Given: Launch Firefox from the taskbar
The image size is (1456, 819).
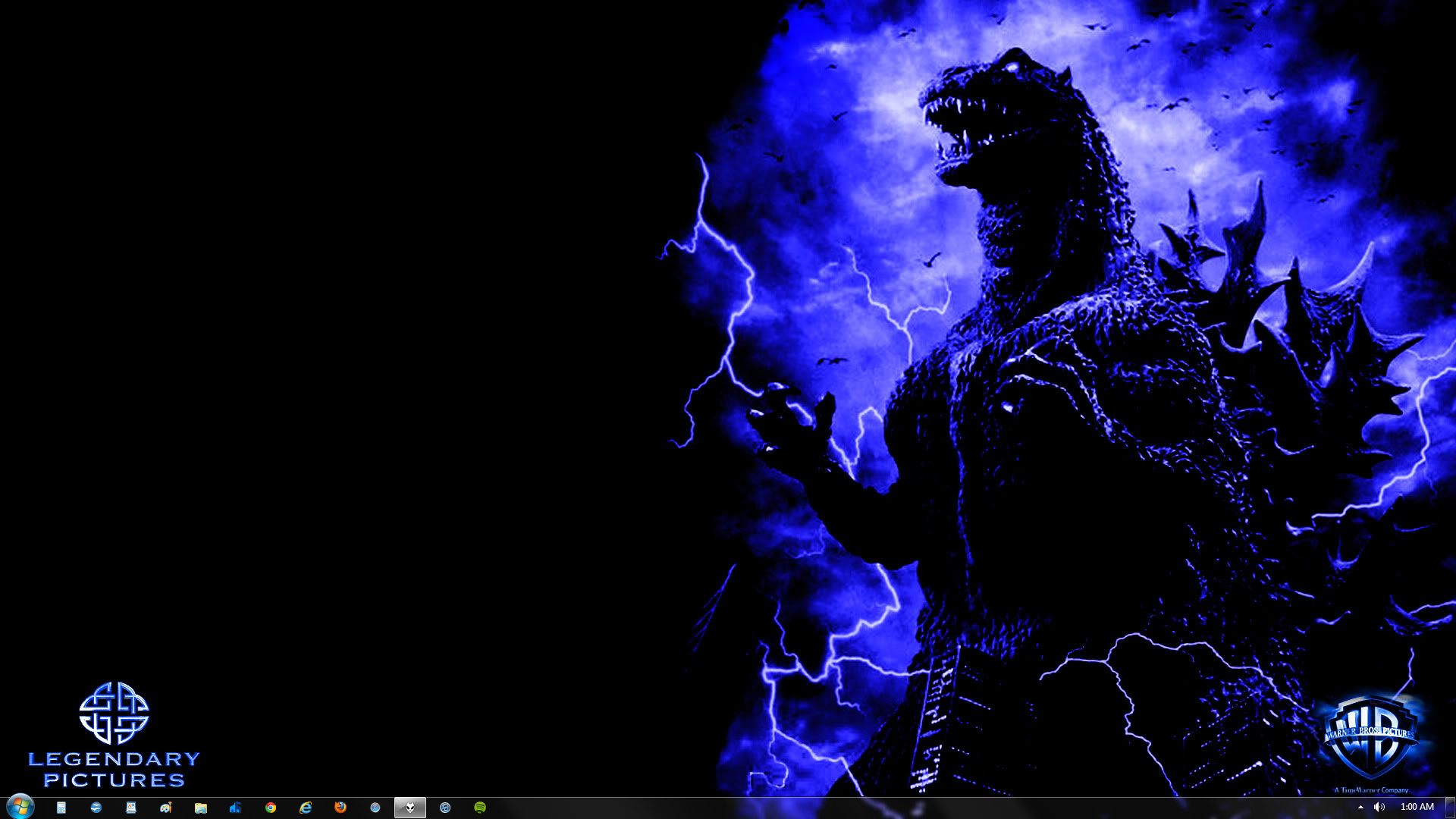Looking at the screenshot, I should 340,808.
